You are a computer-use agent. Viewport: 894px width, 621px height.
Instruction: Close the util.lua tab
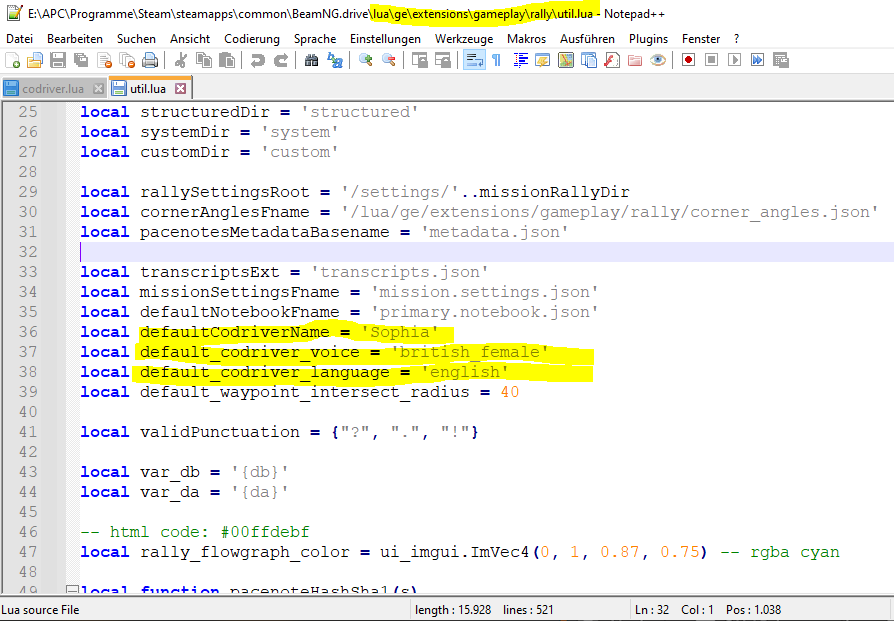181,88
